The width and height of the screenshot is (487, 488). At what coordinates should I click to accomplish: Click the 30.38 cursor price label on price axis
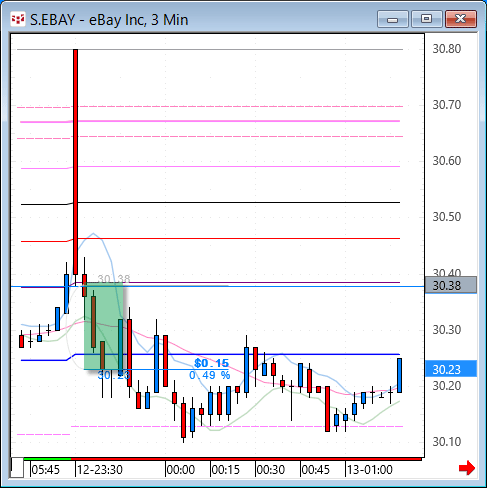pos(451,285)
